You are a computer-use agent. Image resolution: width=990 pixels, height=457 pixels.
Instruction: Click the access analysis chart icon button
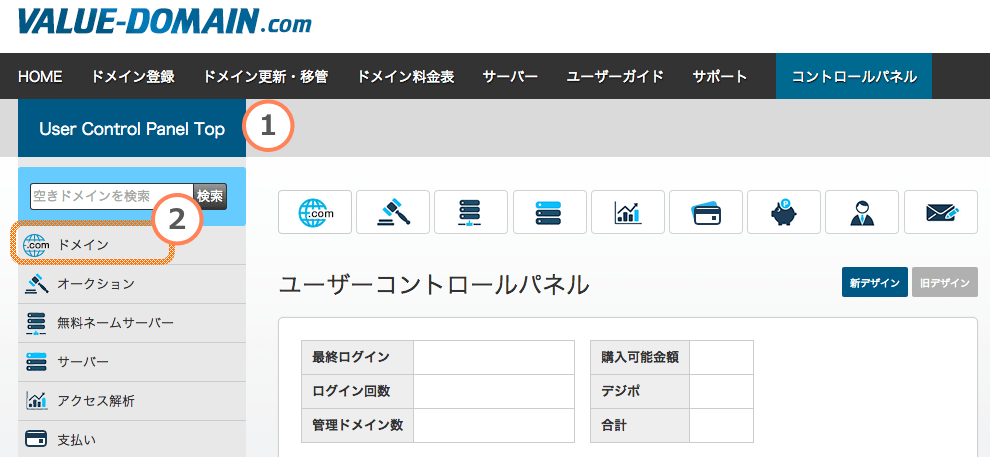(628, 212)
